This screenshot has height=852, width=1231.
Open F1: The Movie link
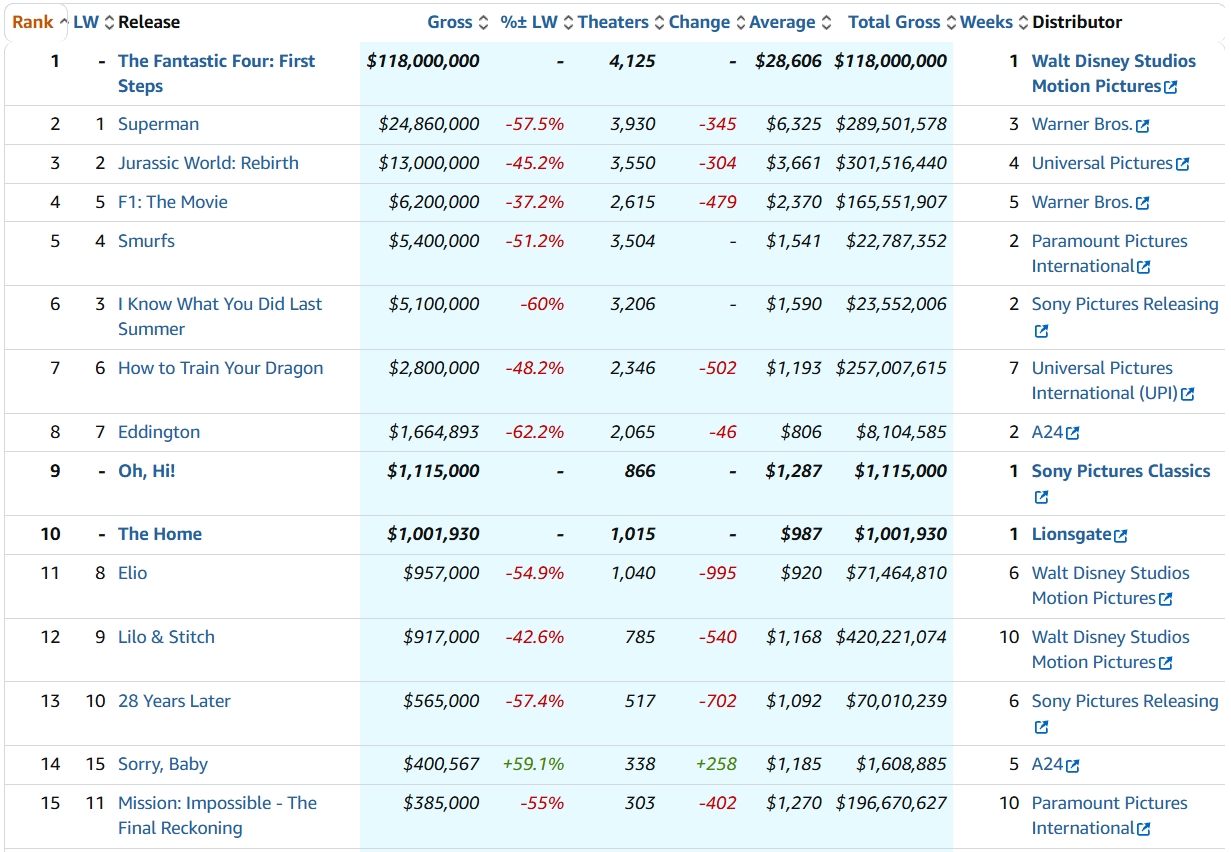coord(173,202)
